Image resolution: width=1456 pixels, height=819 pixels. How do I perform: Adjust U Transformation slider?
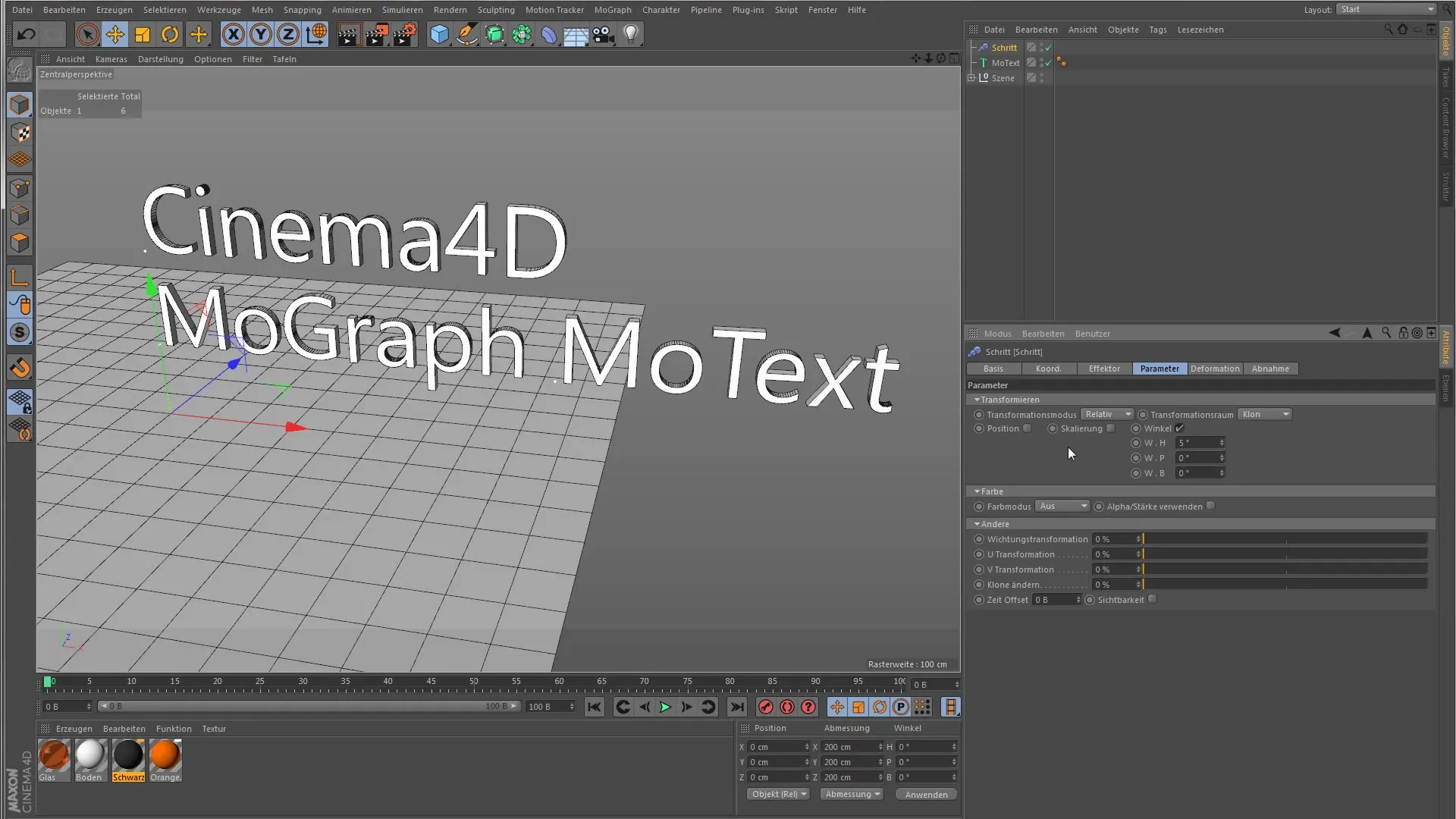(x=1285, y=554)
